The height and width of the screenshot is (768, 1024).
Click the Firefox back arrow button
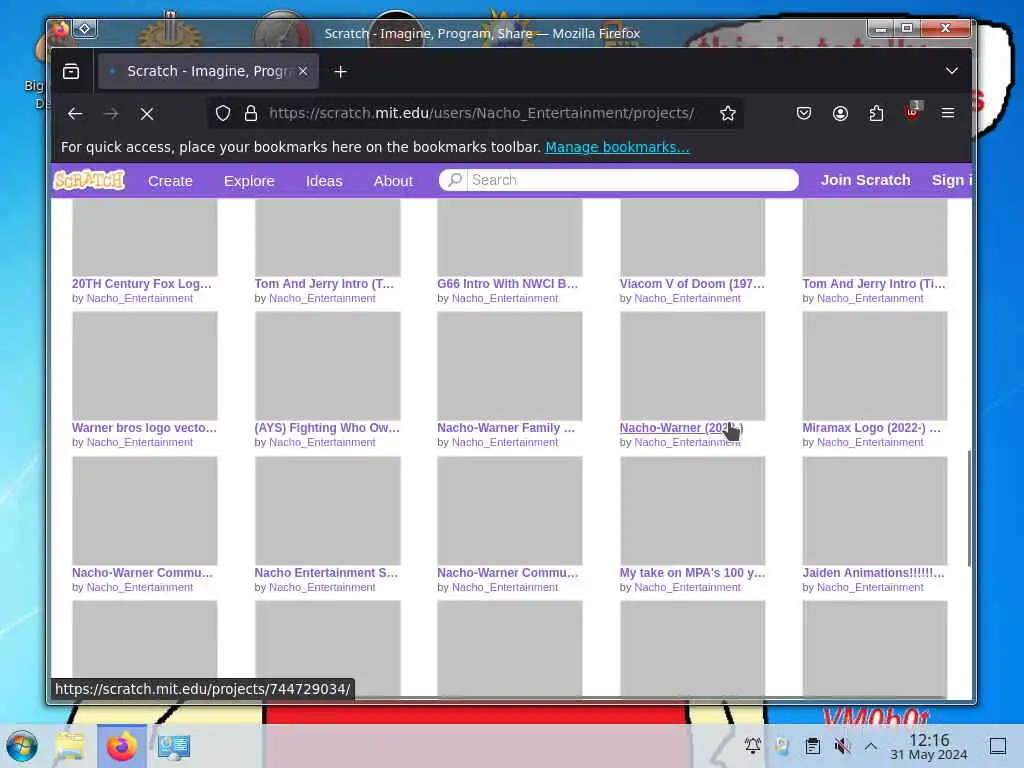tap(75, 114)
